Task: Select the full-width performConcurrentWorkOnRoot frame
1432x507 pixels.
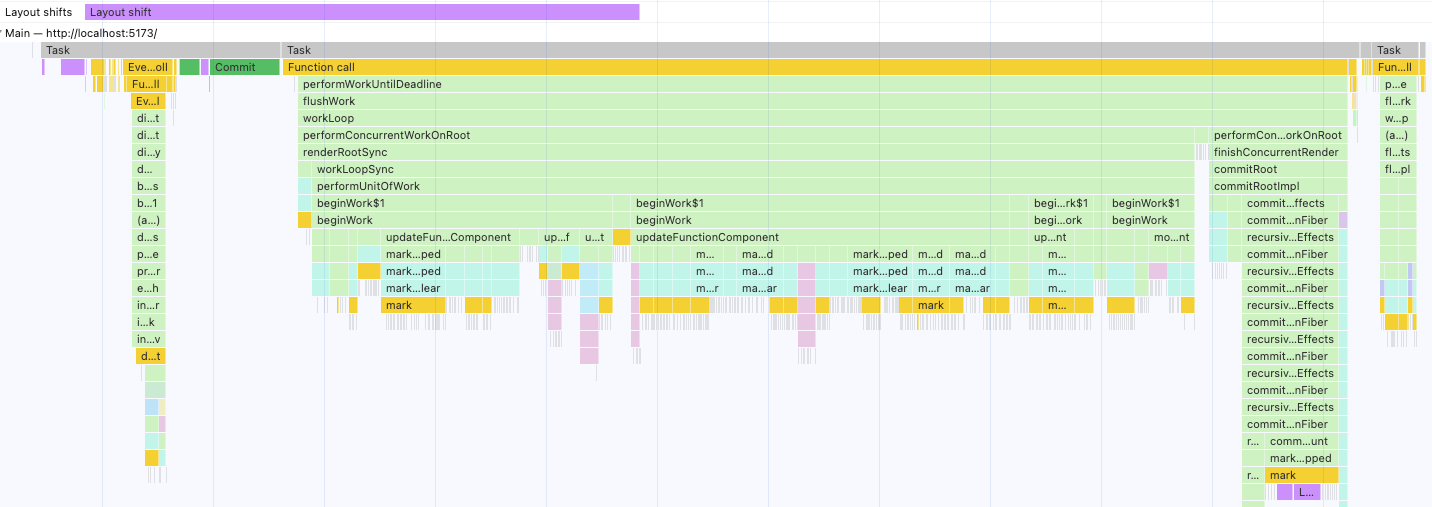Action: coord(746,135)
